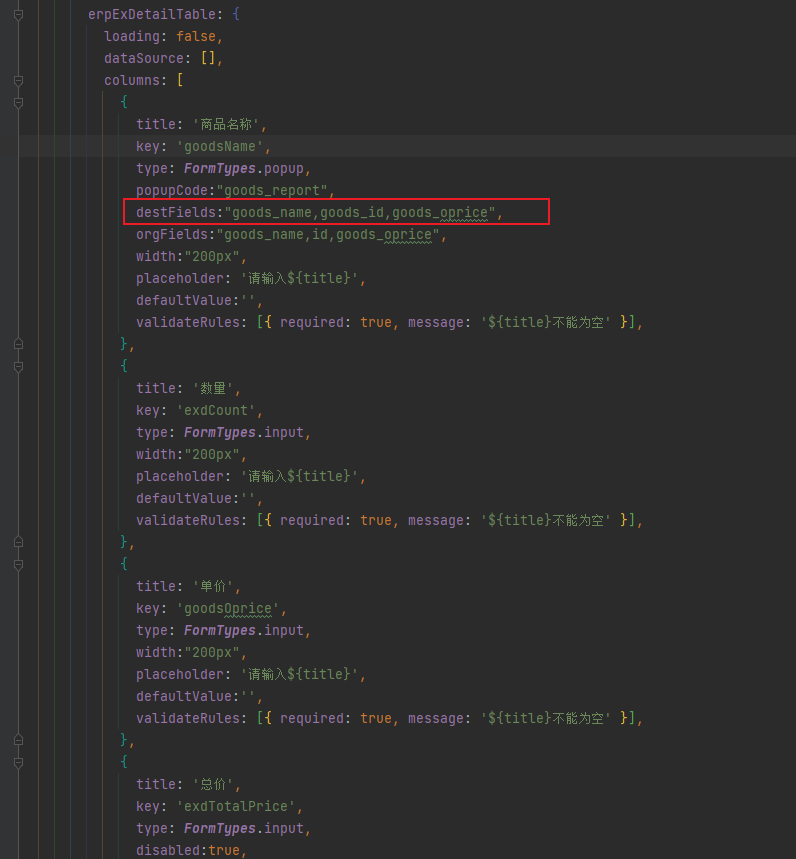Click the 'columns: [' text
The height and width of the screenshot is (859, 796).
[144, 81]
